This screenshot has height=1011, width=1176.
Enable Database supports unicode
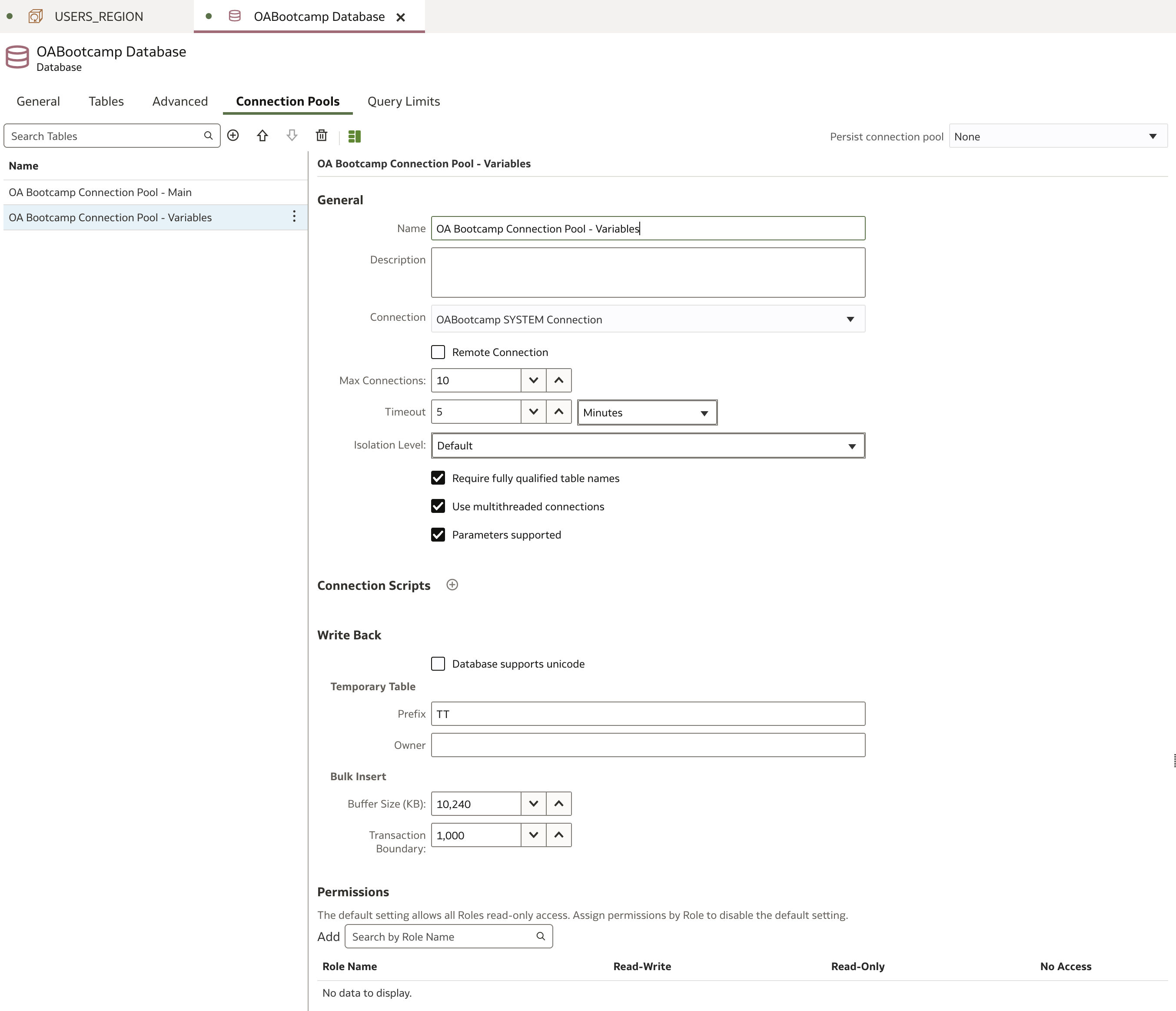coord(438,664)
